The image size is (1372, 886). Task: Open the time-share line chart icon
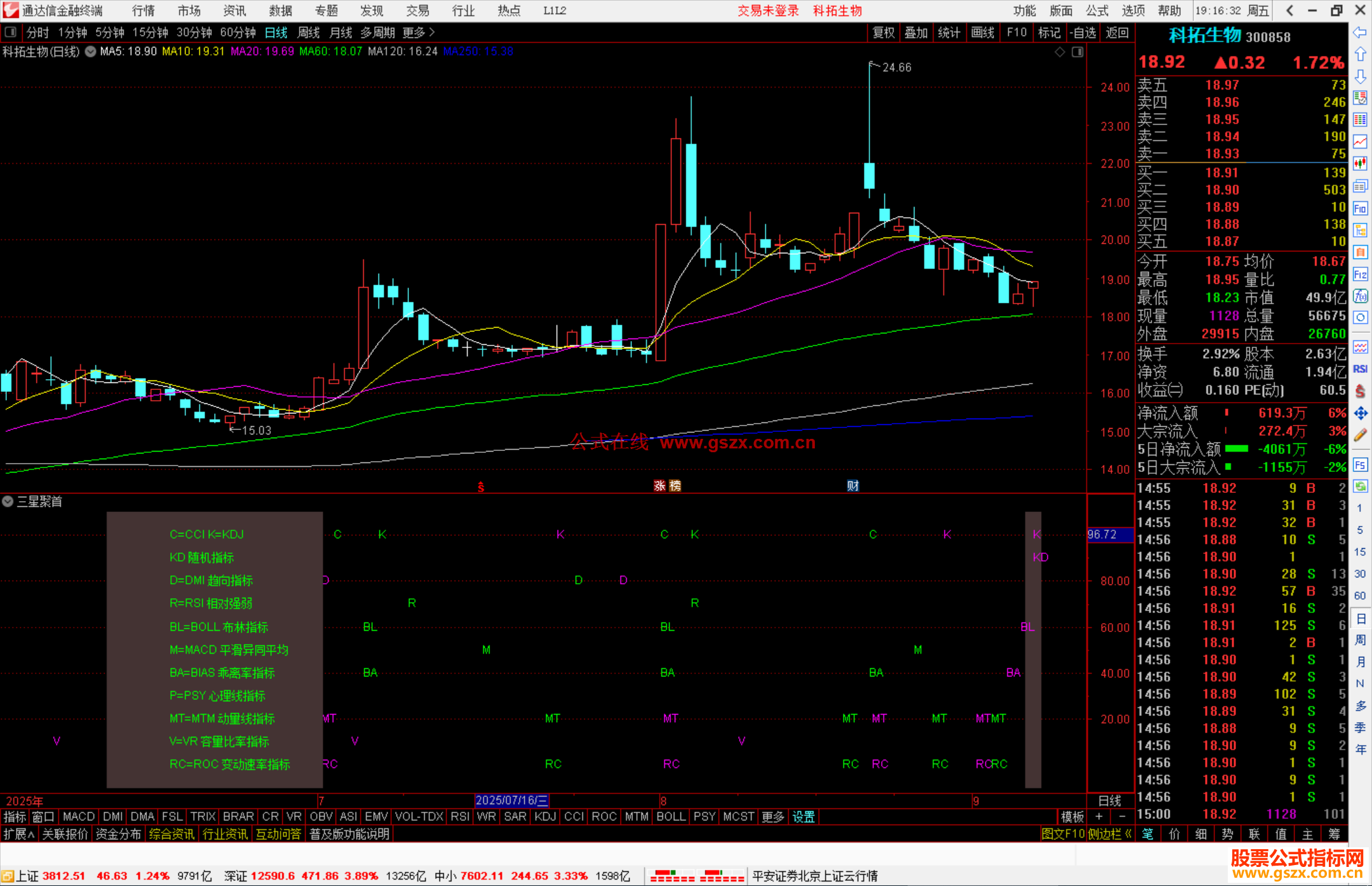(1360, 142)
